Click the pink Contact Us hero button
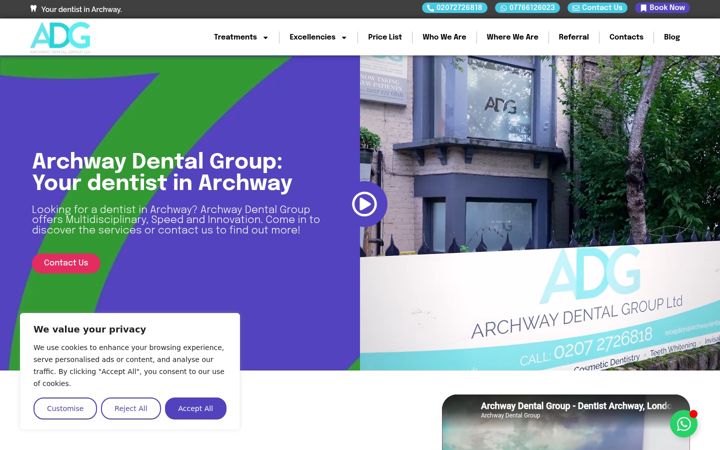The image size is (720, 450). coord(66,263)
